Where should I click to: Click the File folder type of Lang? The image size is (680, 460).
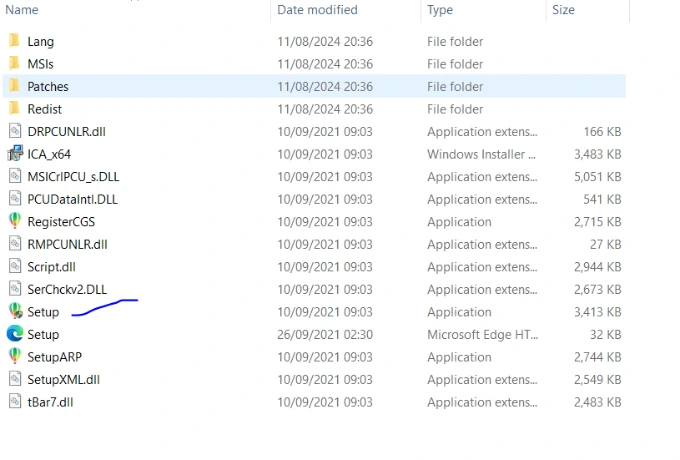click(455, 42)
